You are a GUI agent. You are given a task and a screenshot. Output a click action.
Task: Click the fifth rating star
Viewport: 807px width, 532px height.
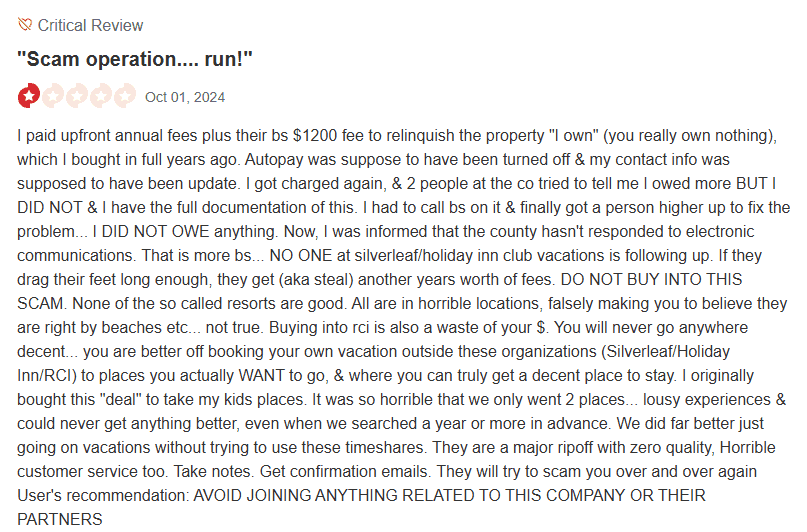tap(124, 96)
